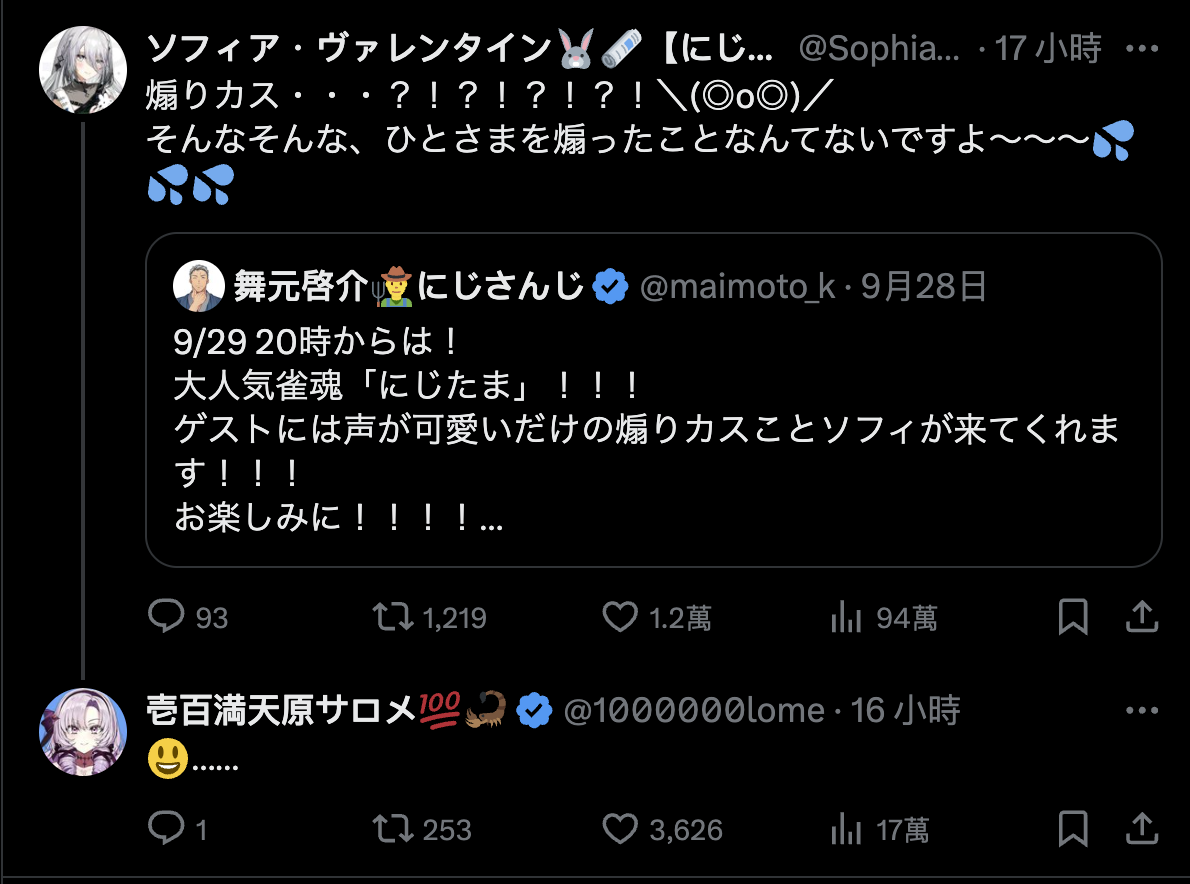View analytics showing 94萬 views
Screen dimensions: 1190x884
click(x=846, y=618)
